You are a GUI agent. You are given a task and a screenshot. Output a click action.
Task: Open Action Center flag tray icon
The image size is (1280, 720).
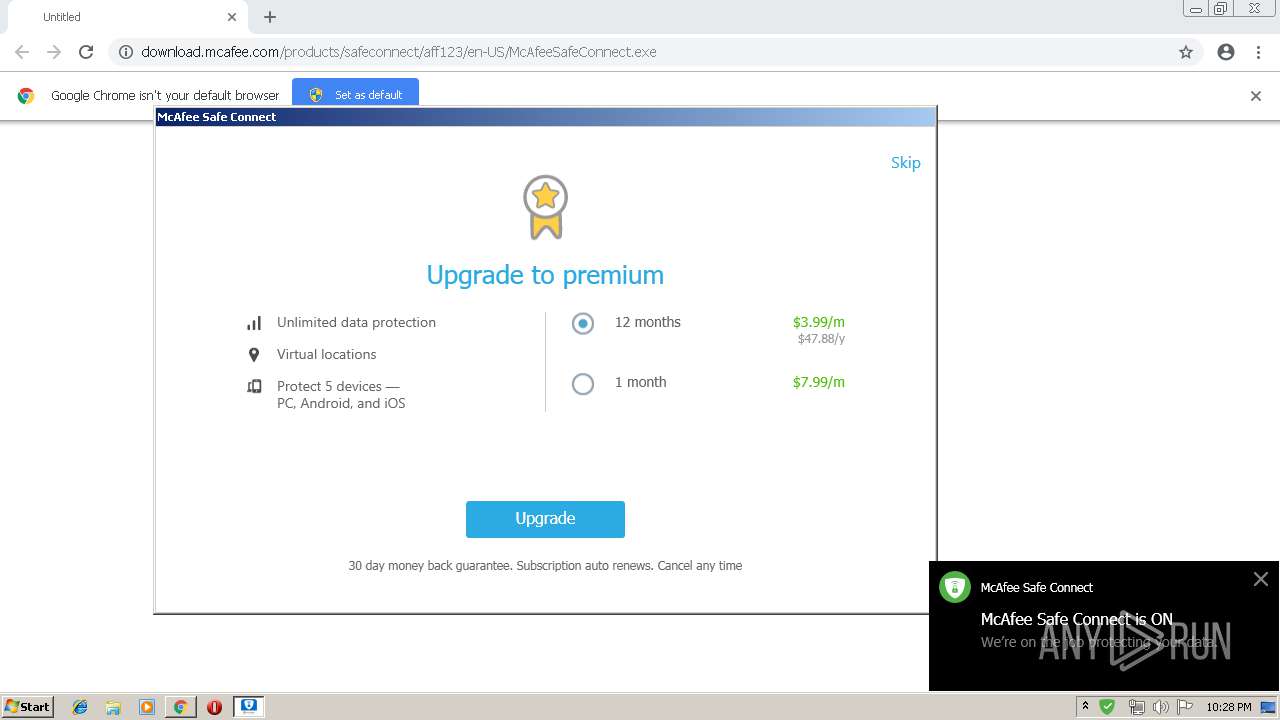[1185, 706]
